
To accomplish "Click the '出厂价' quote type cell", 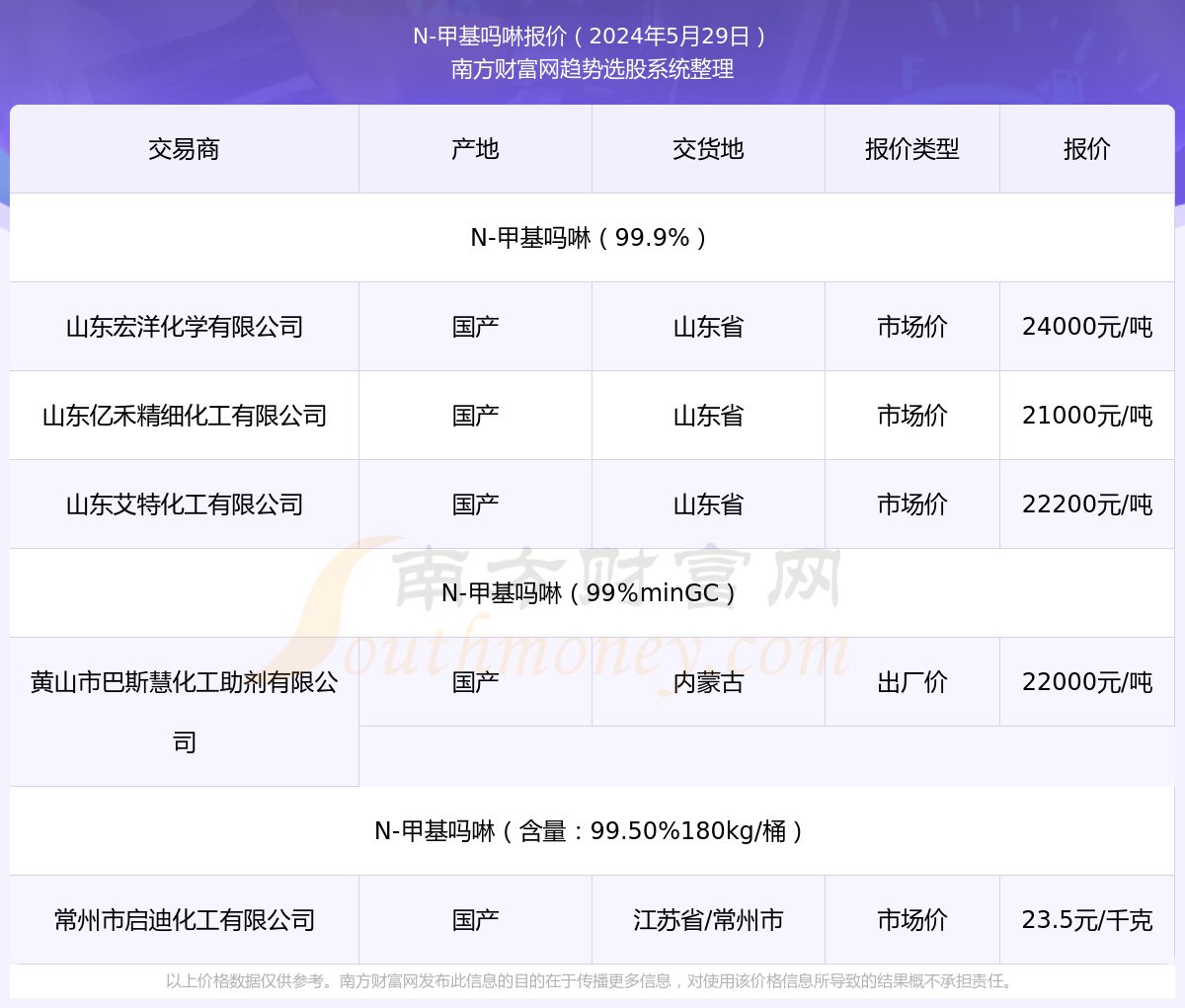I will click(x=912, y=682).
